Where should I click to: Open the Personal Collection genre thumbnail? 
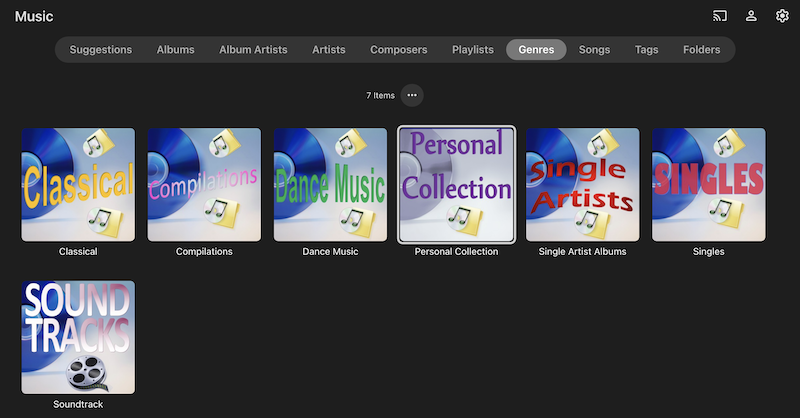(x=457, y=185)
